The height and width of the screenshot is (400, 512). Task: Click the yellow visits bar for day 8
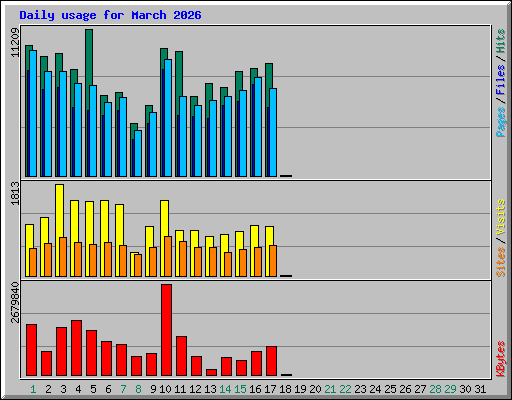pos(132,264)
